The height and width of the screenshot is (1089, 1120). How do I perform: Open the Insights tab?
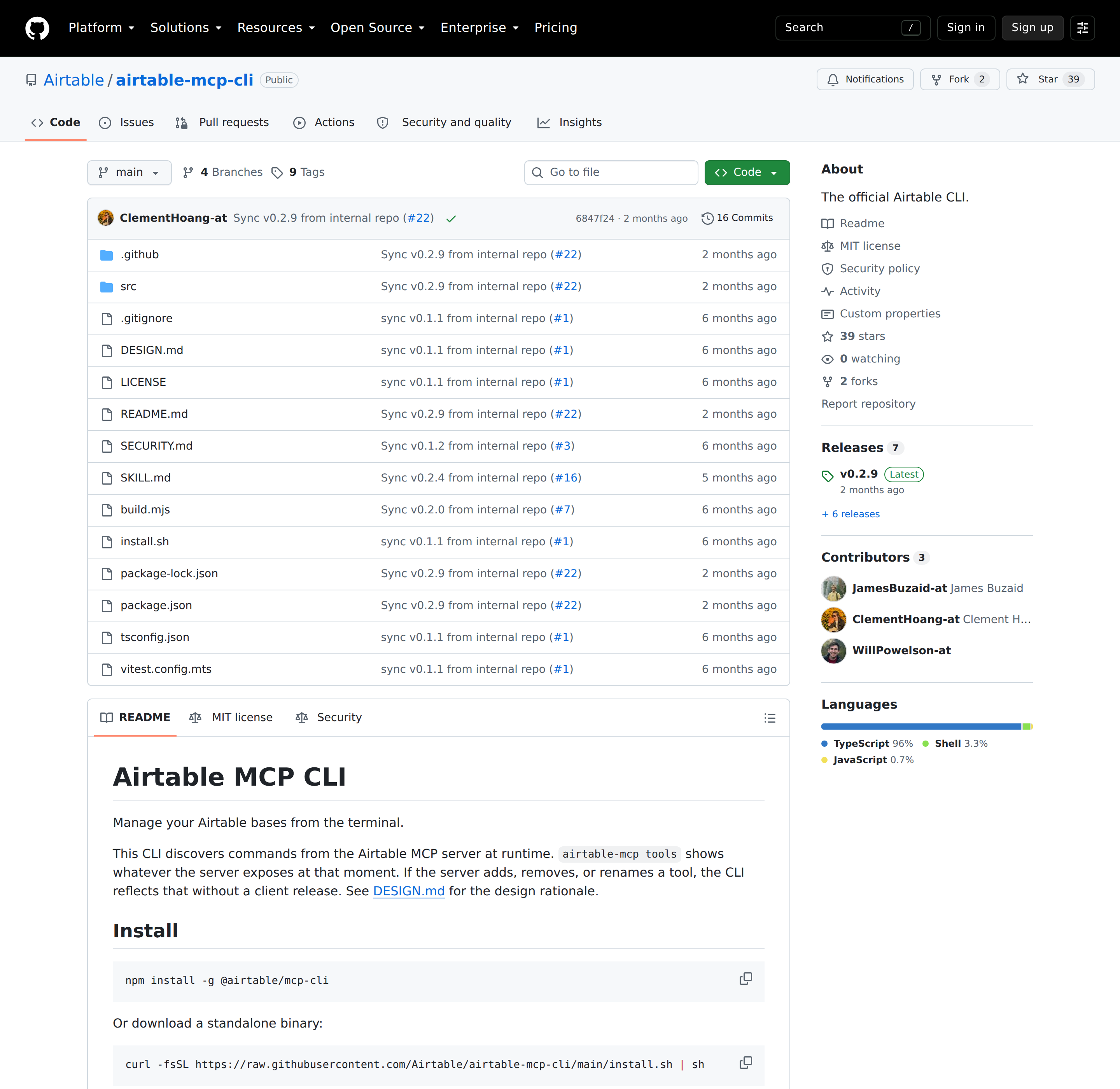[x=570, y=123]
